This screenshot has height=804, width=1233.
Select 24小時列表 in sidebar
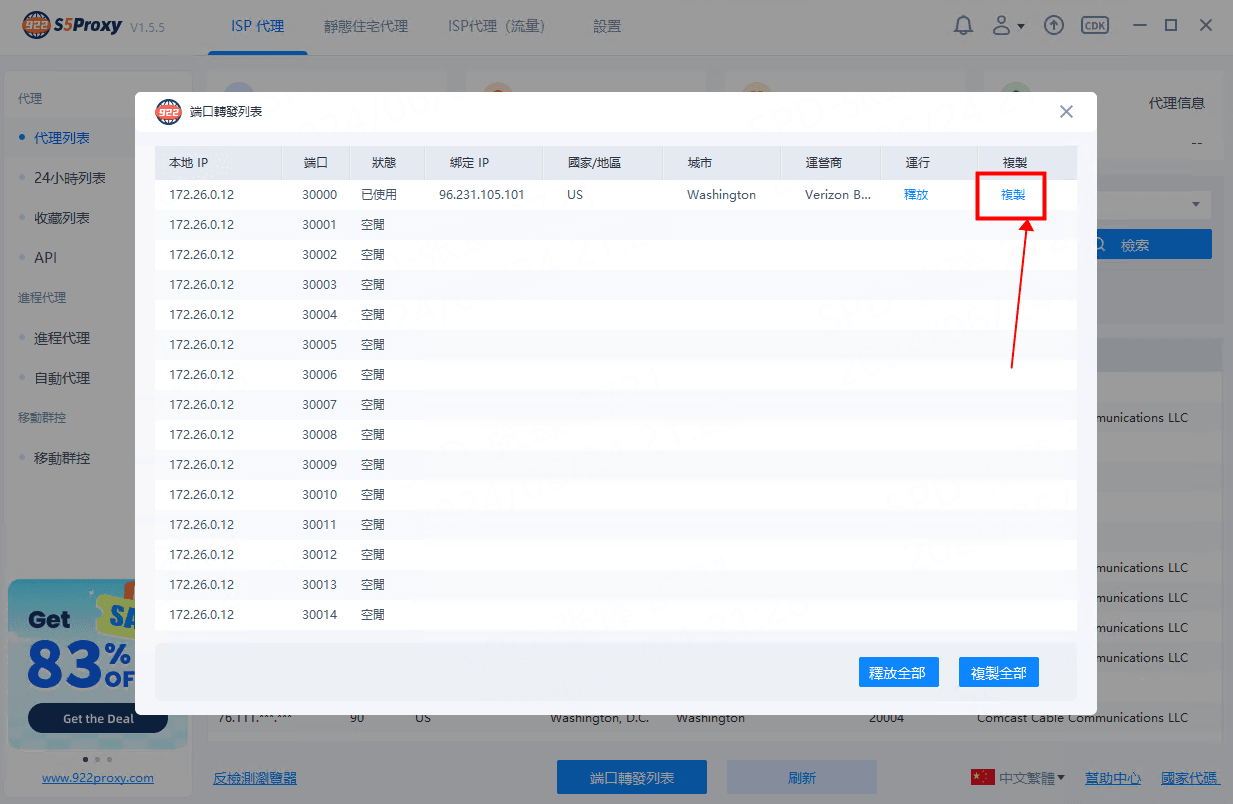pos(70,178)
